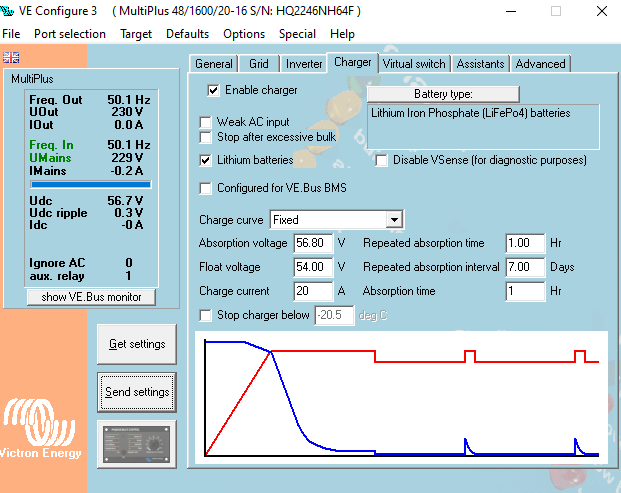Image resolution: width=621 pixels, height=493 pixels.
Task: Click show VE.Bus monitor button
Action: point(91,297)
